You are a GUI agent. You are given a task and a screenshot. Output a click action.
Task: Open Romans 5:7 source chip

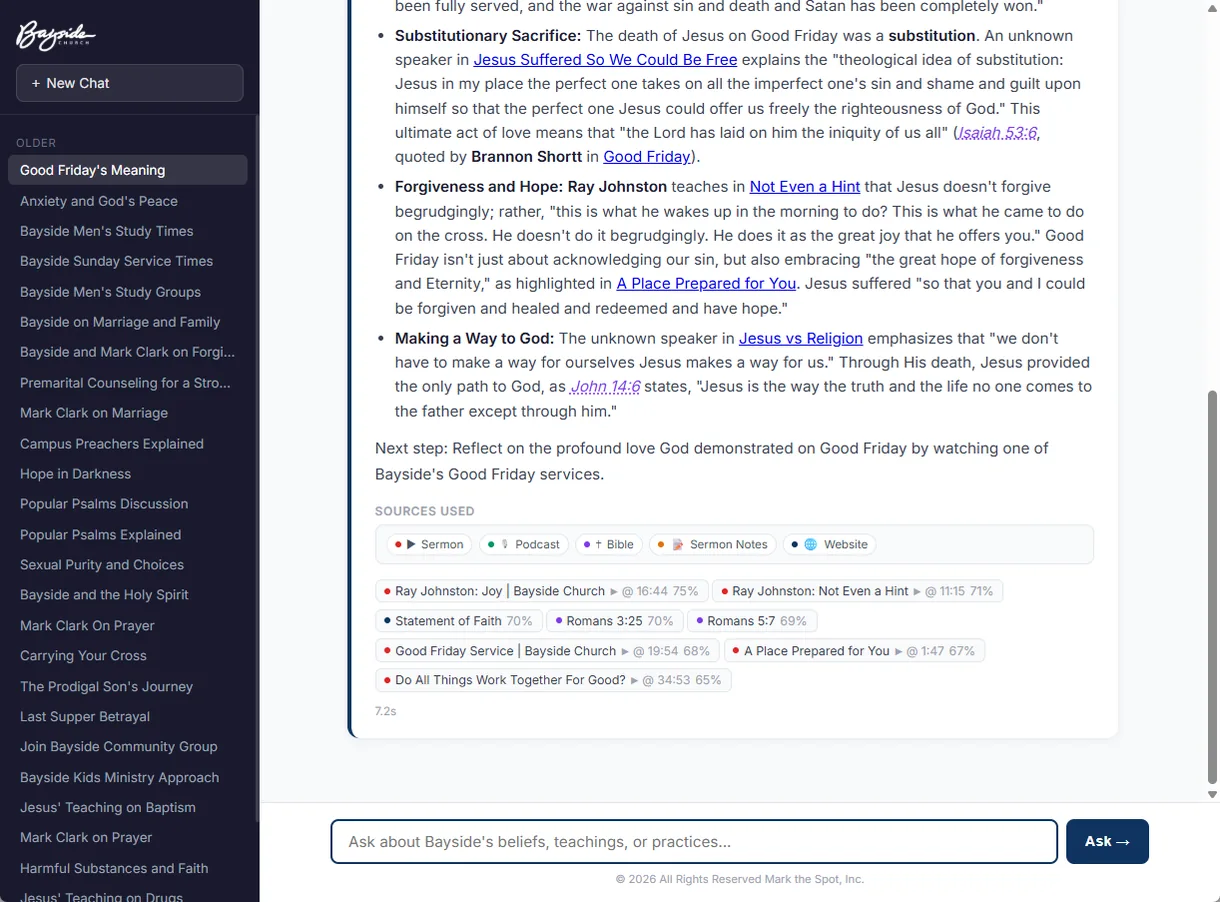[752, 621]
